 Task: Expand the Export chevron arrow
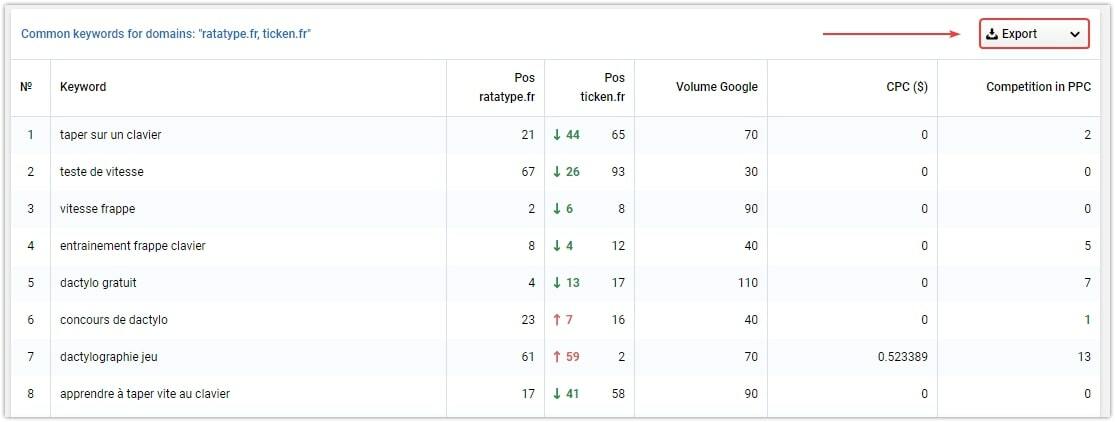pyautogui.click(x=1074, y=35)
